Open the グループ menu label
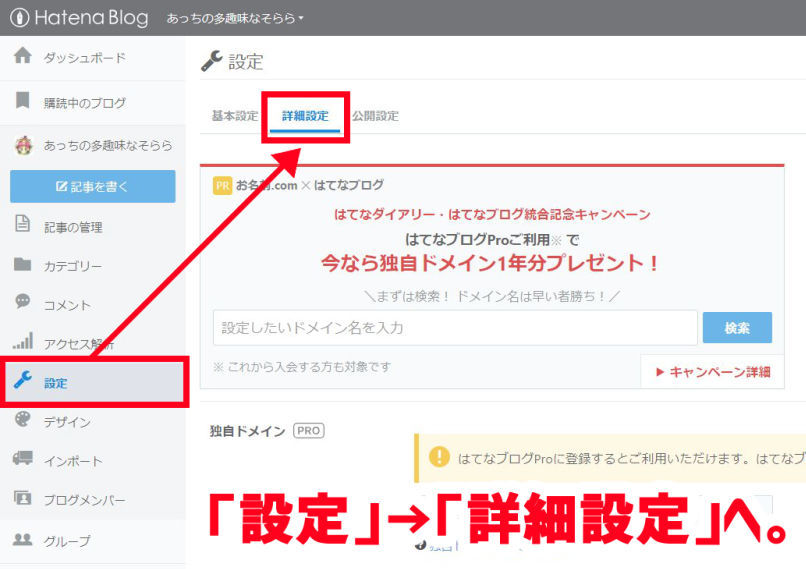This screenshot has width=806, height=569. click(67, 541)
